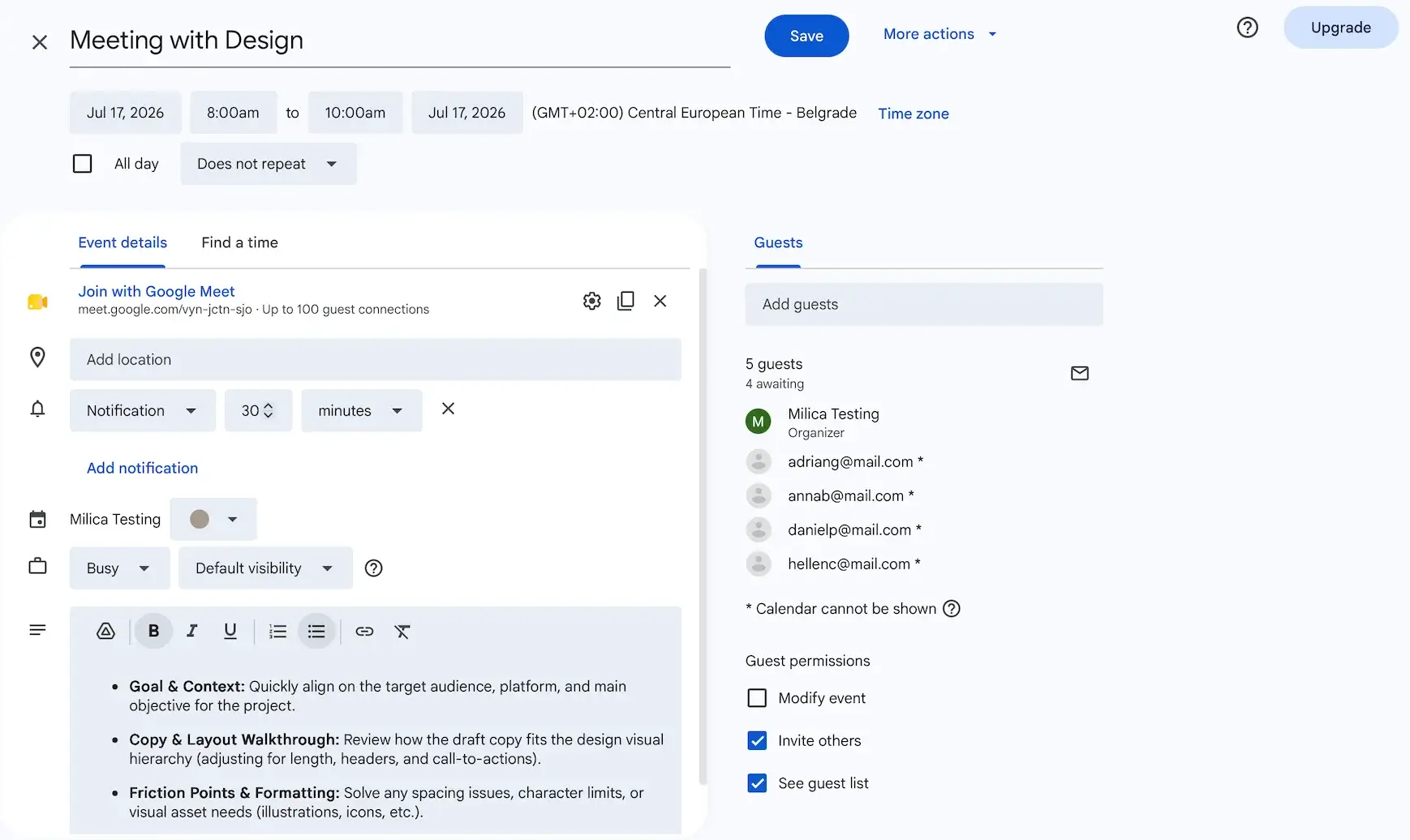Click the Upgrade button
The height and width of the screenshot is (840, 1410).
click(1341, 28)
